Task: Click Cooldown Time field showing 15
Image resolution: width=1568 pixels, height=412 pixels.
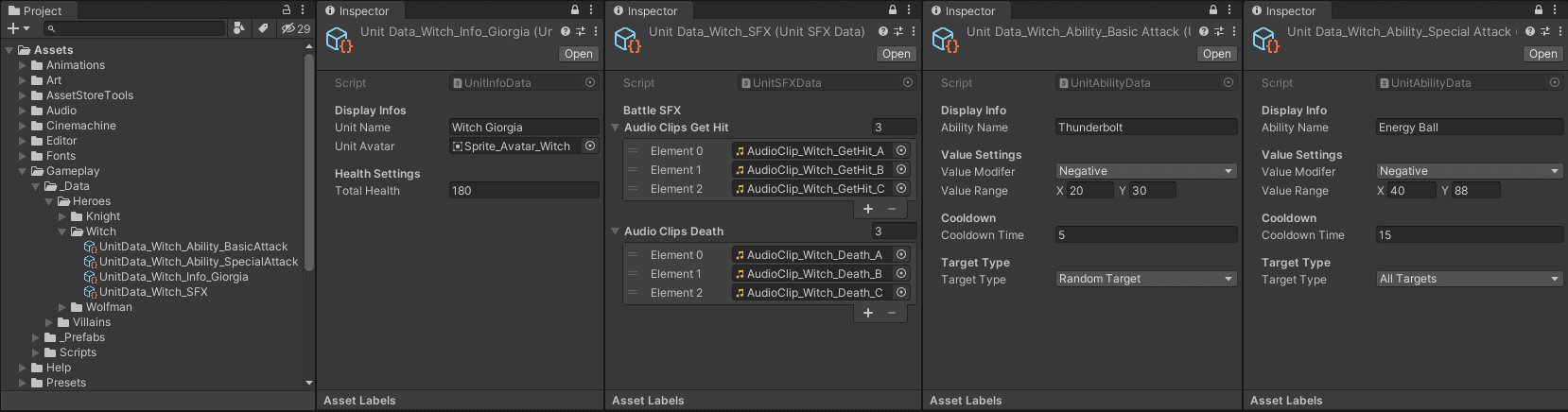Action: 1469,234
